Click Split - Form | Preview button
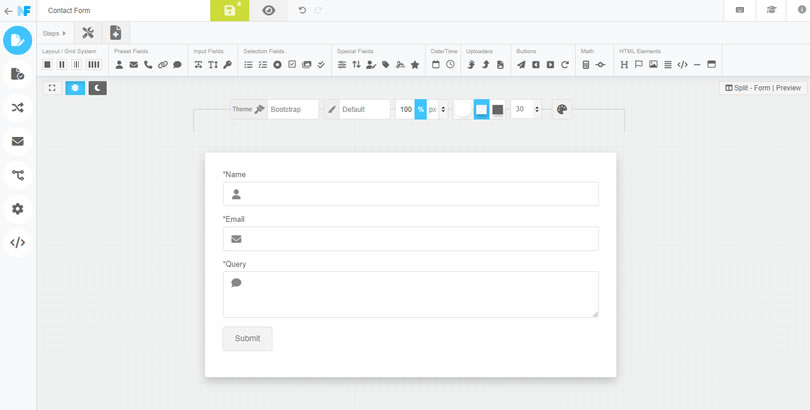This screenshot has width=810, height=410. tap(763, 88)
